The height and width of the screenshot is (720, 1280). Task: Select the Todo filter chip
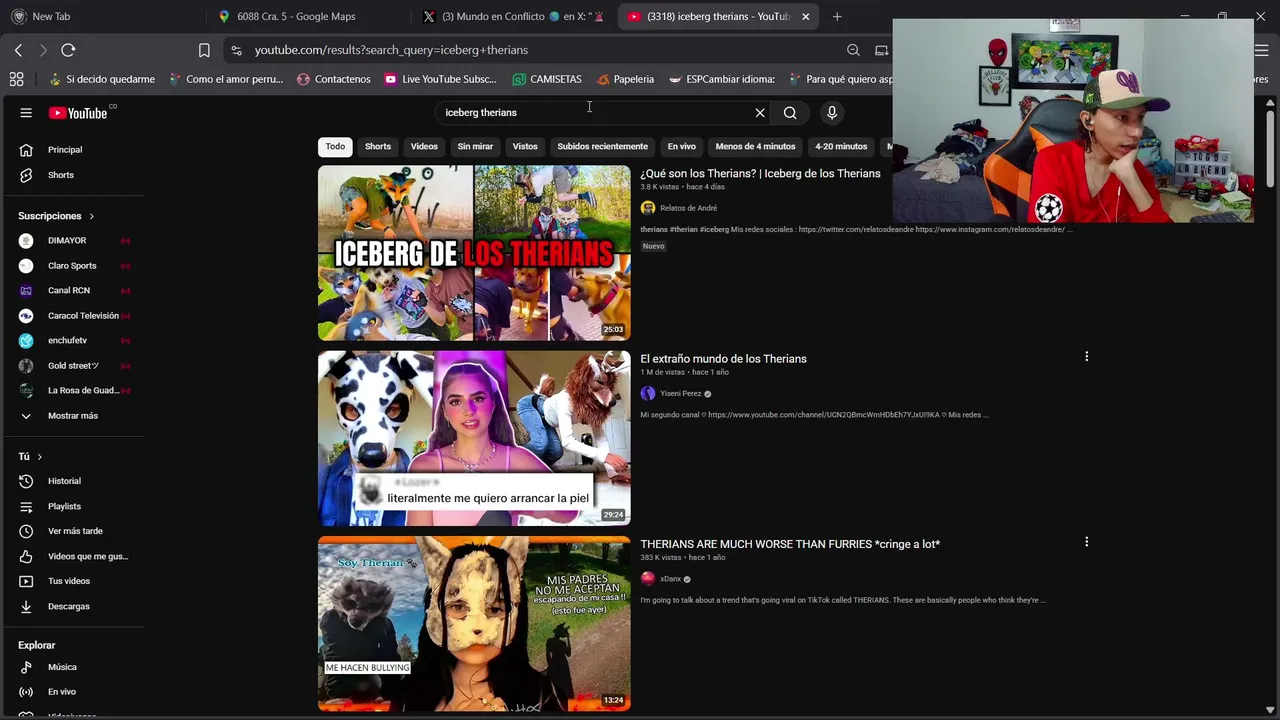coord(335,147)
